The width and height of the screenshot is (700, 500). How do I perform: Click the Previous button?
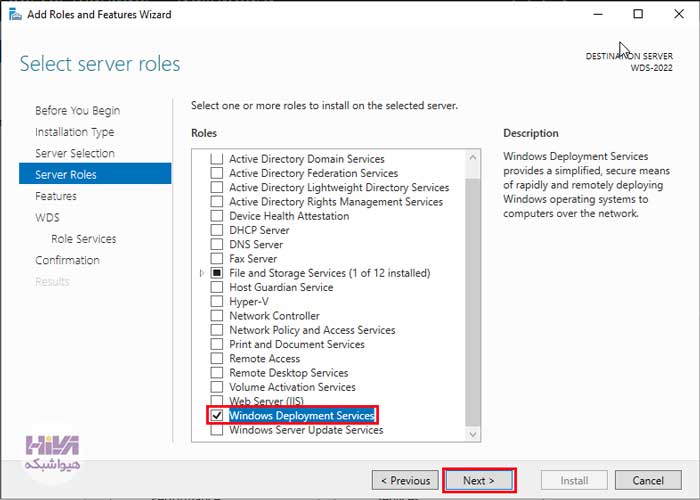click(405, 480)
